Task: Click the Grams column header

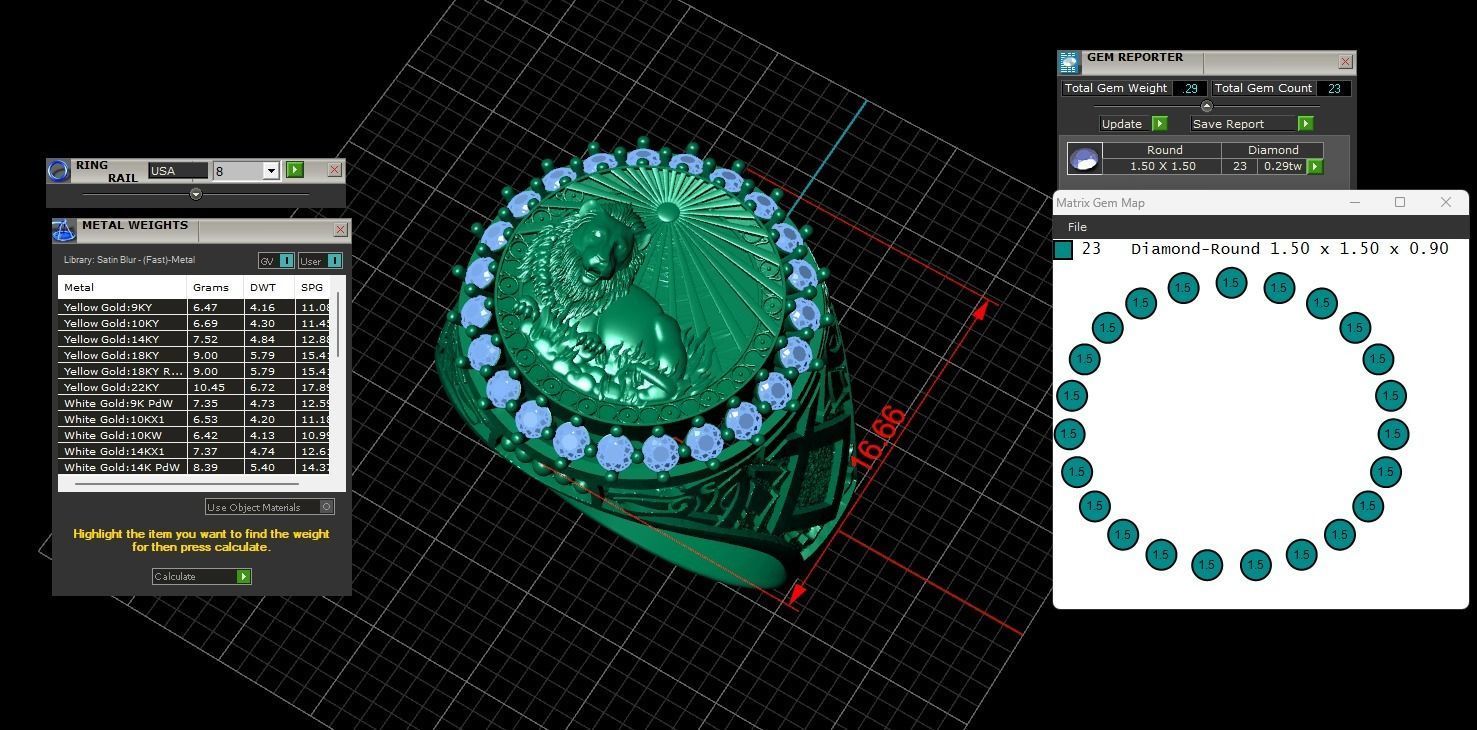Action: coord(216,287)
